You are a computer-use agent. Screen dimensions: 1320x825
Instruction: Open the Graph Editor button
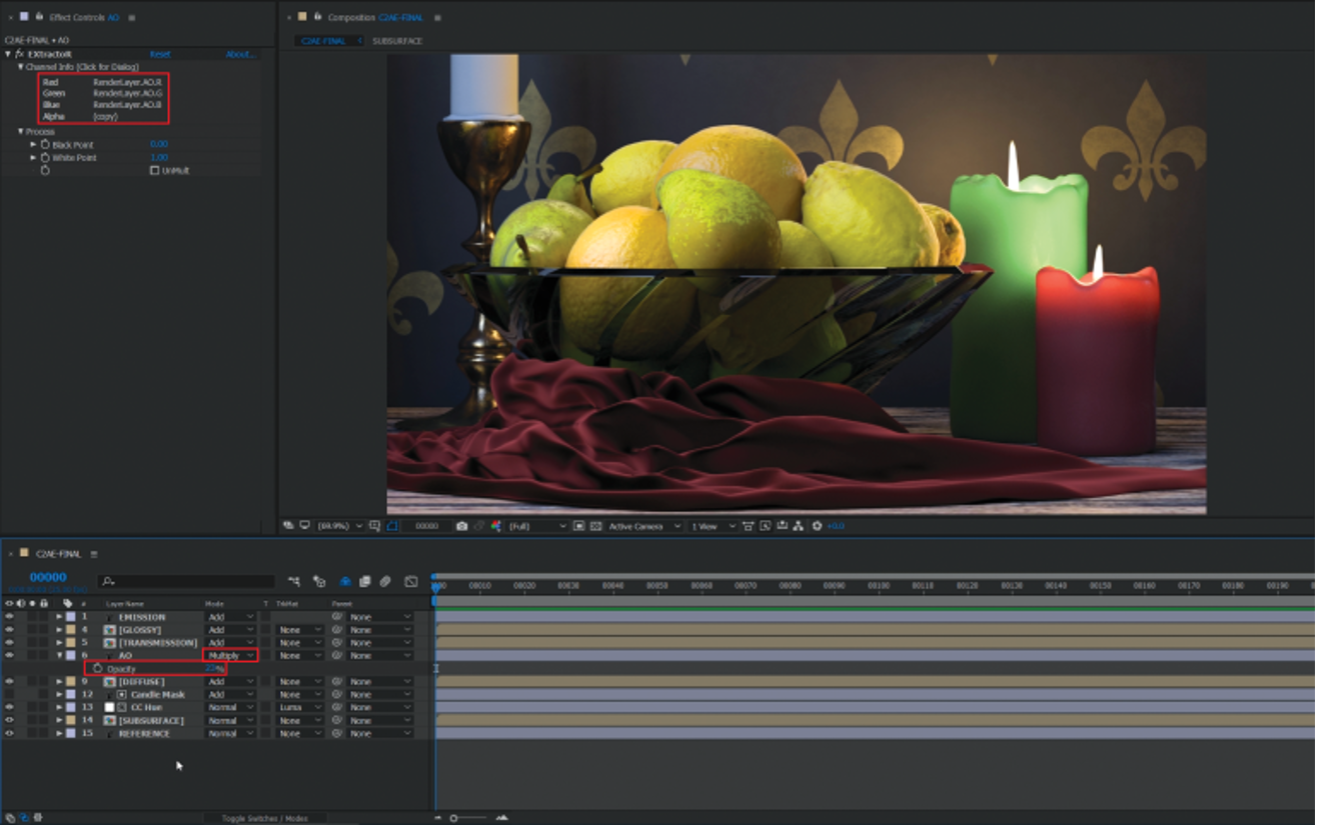pyautogui.click(x=411, y=581)
